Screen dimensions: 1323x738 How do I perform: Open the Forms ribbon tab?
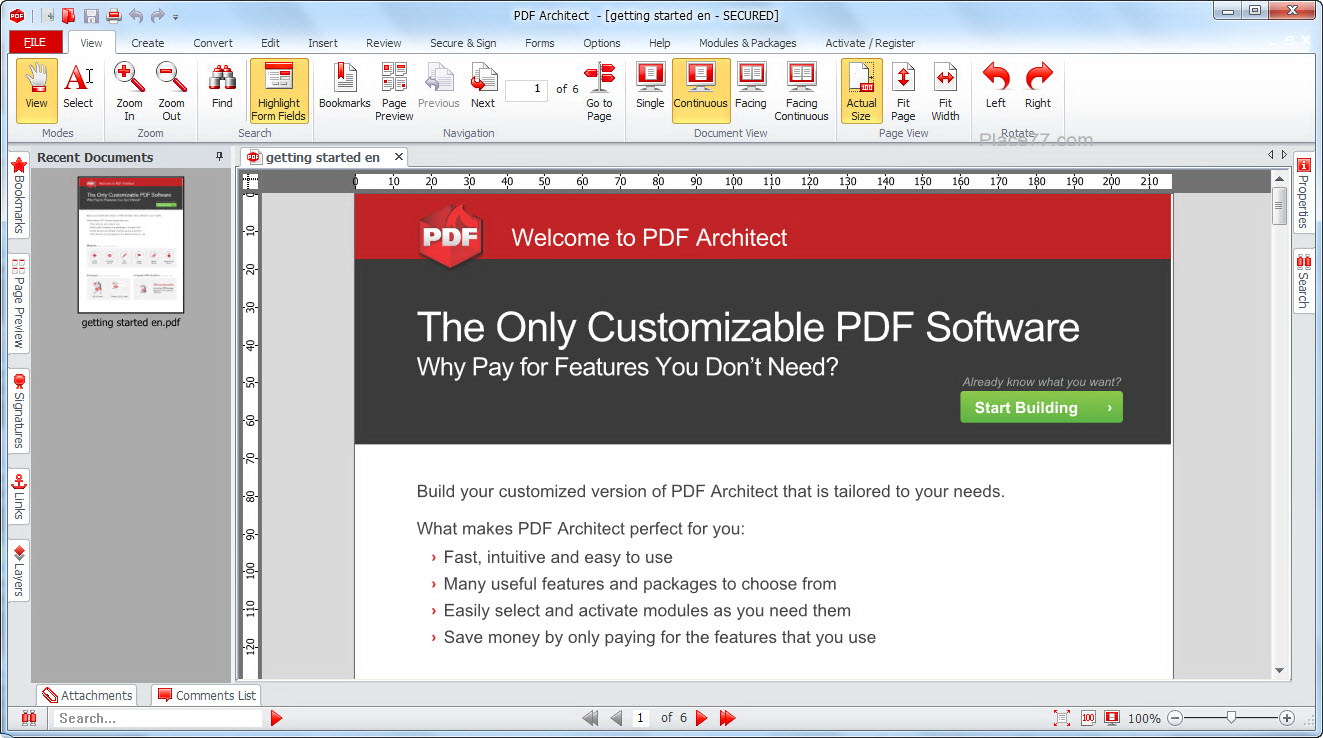click(540, 43)
